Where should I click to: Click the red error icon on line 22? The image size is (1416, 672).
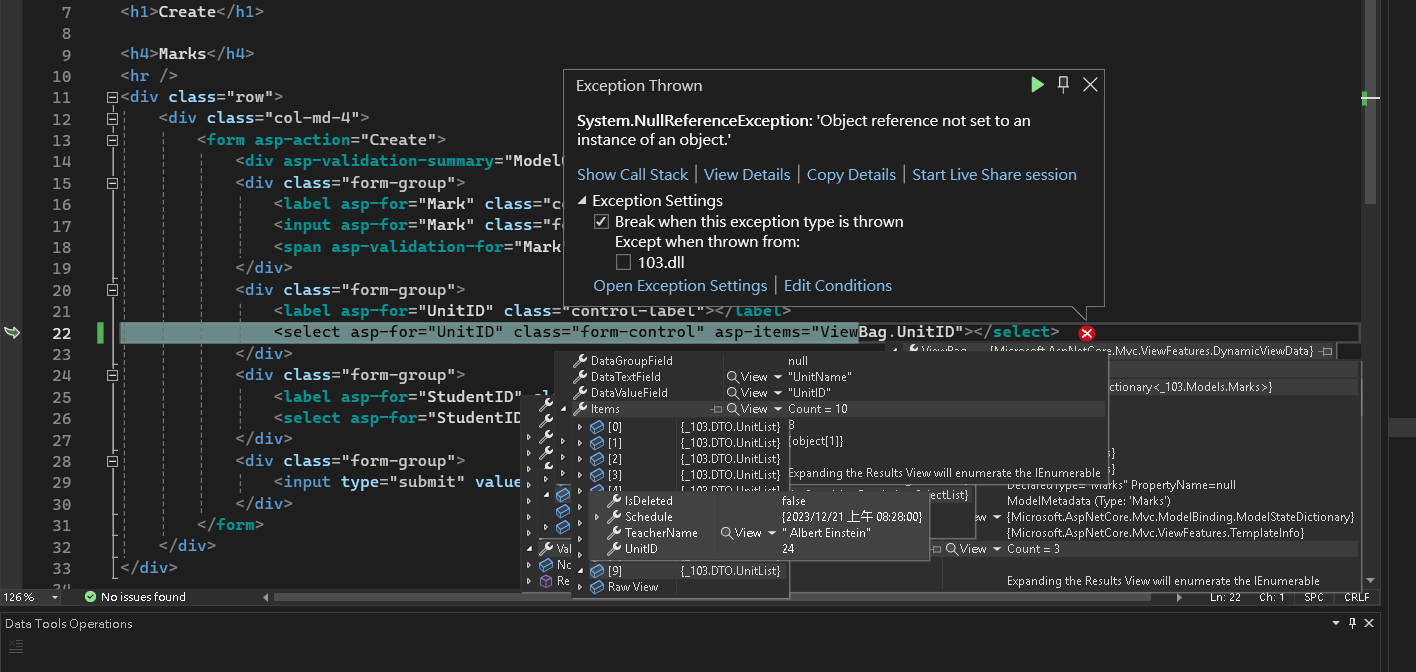pos(1087,333)
